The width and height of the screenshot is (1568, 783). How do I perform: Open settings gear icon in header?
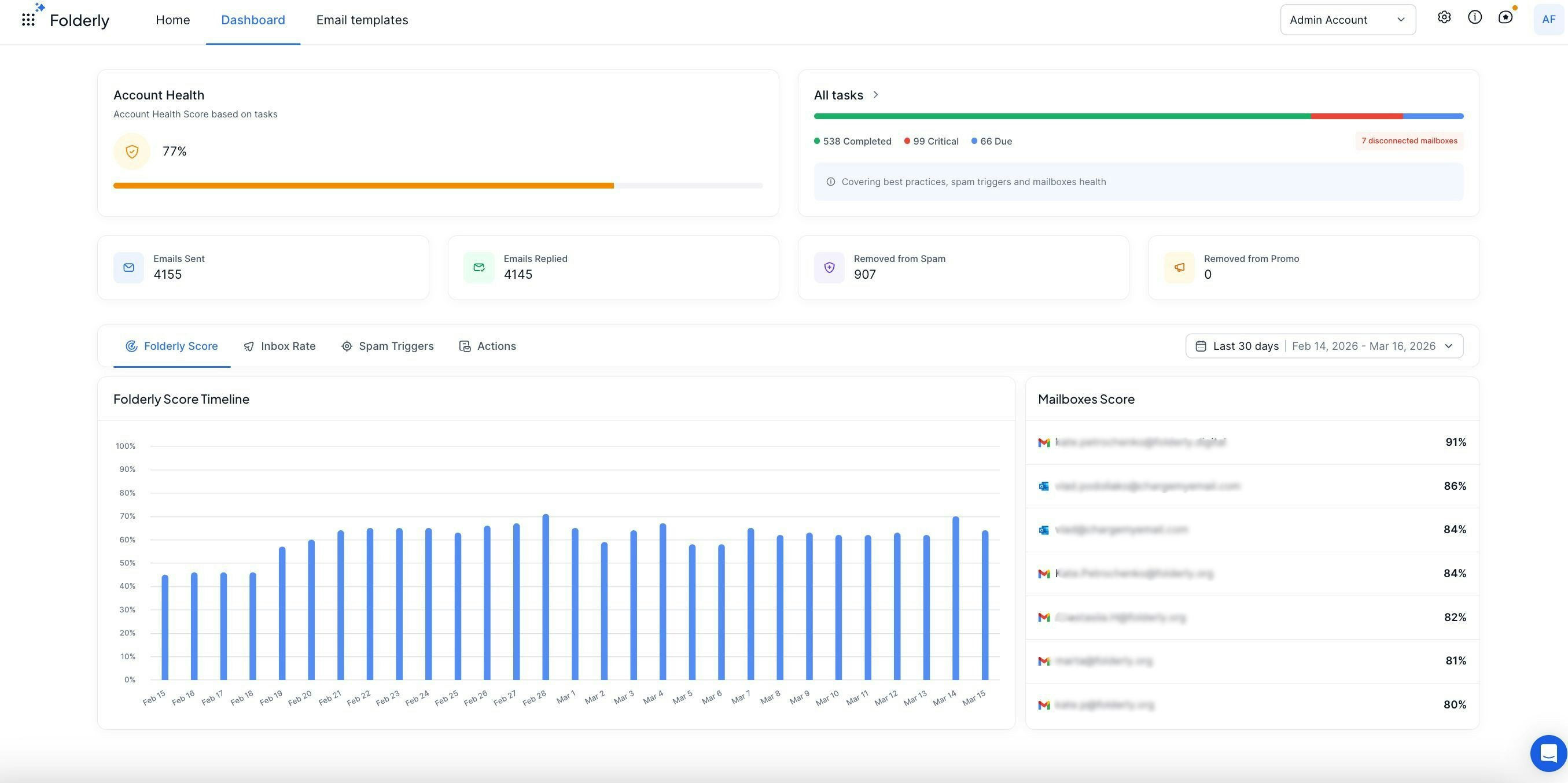(x=1444, y=18)
